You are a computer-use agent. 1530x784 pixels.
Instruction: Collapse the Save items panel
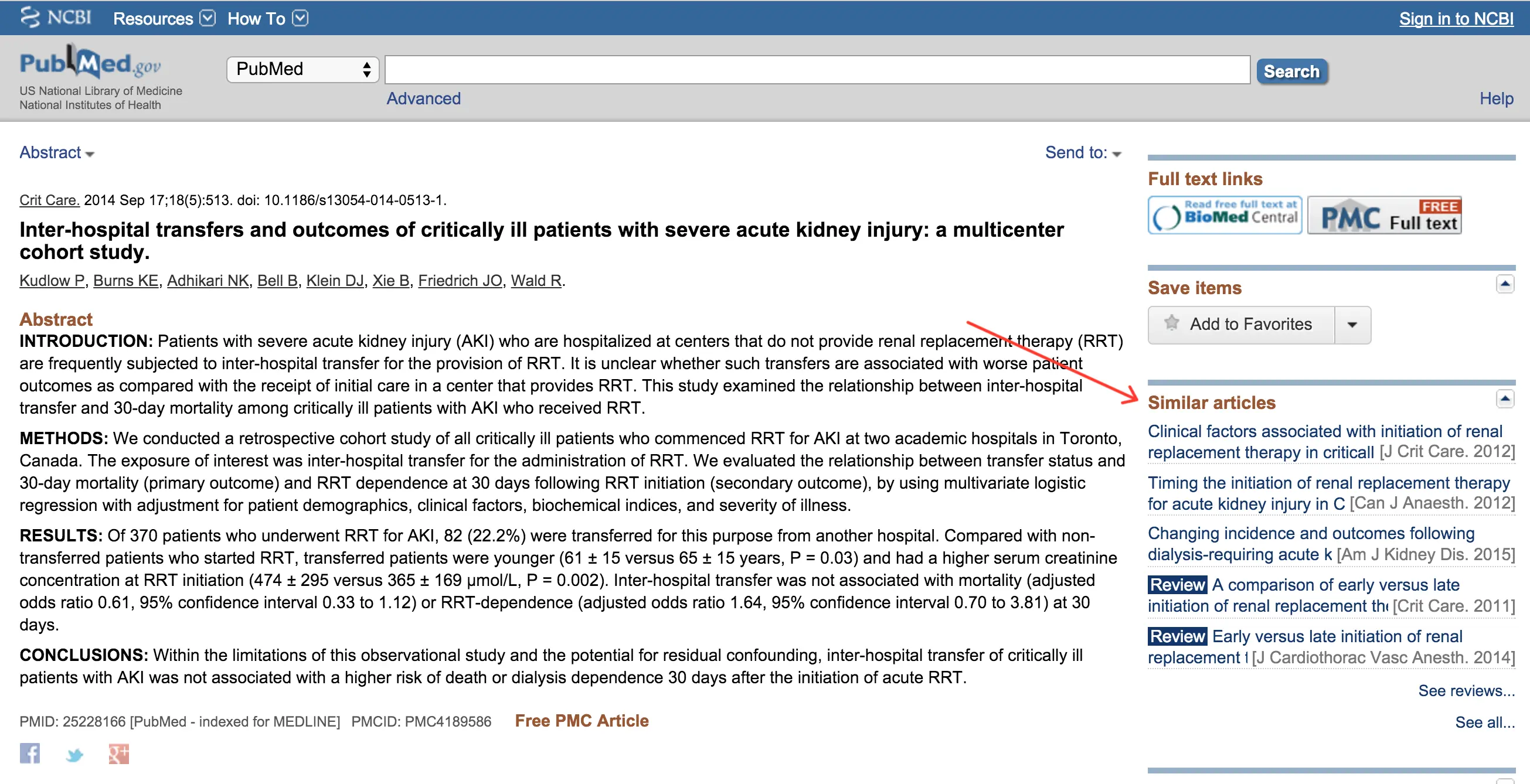1506,285
